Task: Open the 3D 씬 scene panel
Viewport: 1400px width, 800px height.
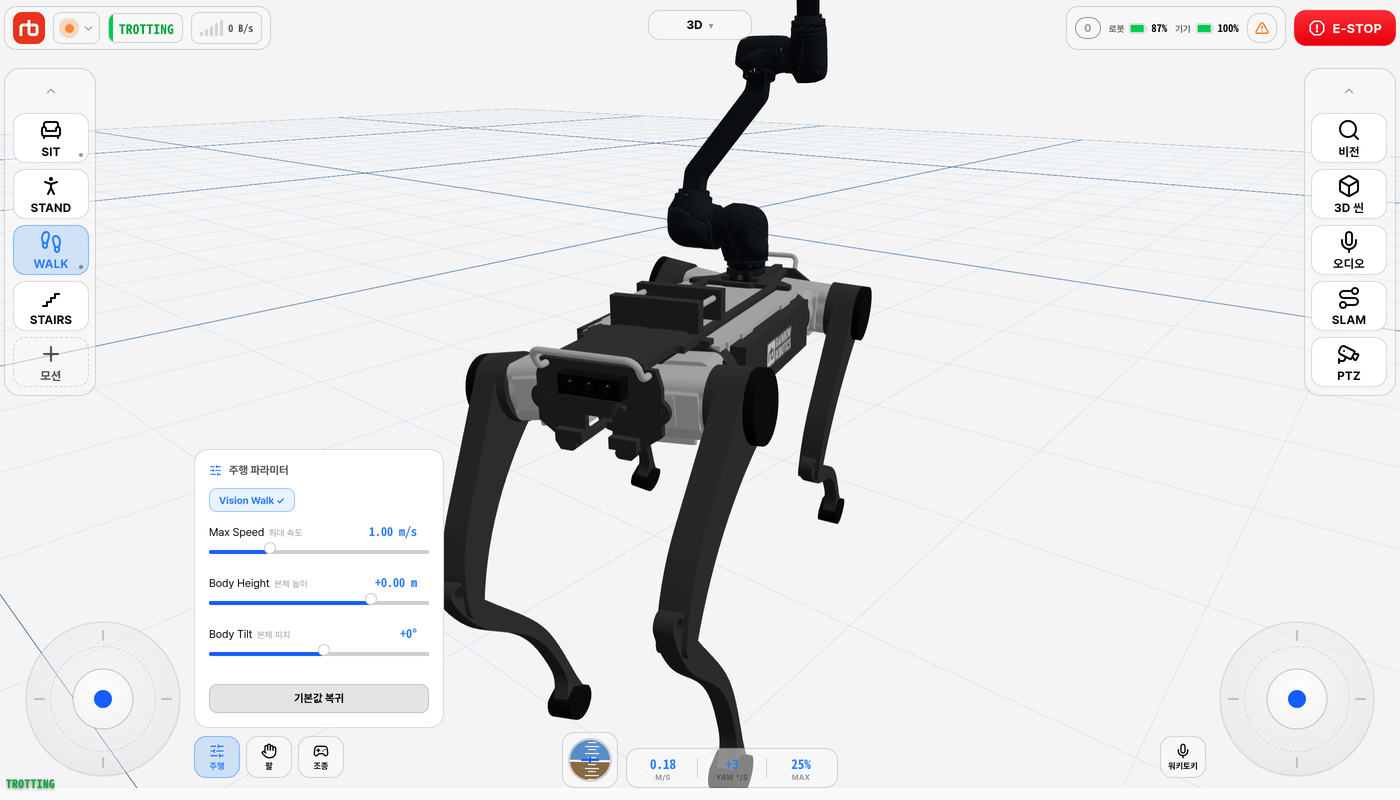Action: (1349, 194)
